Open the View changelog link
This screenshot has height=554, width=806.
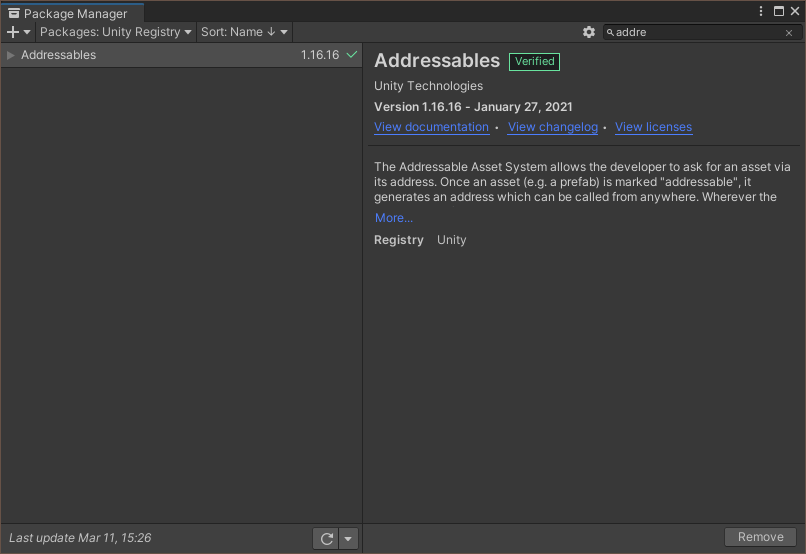pos(553,127)
